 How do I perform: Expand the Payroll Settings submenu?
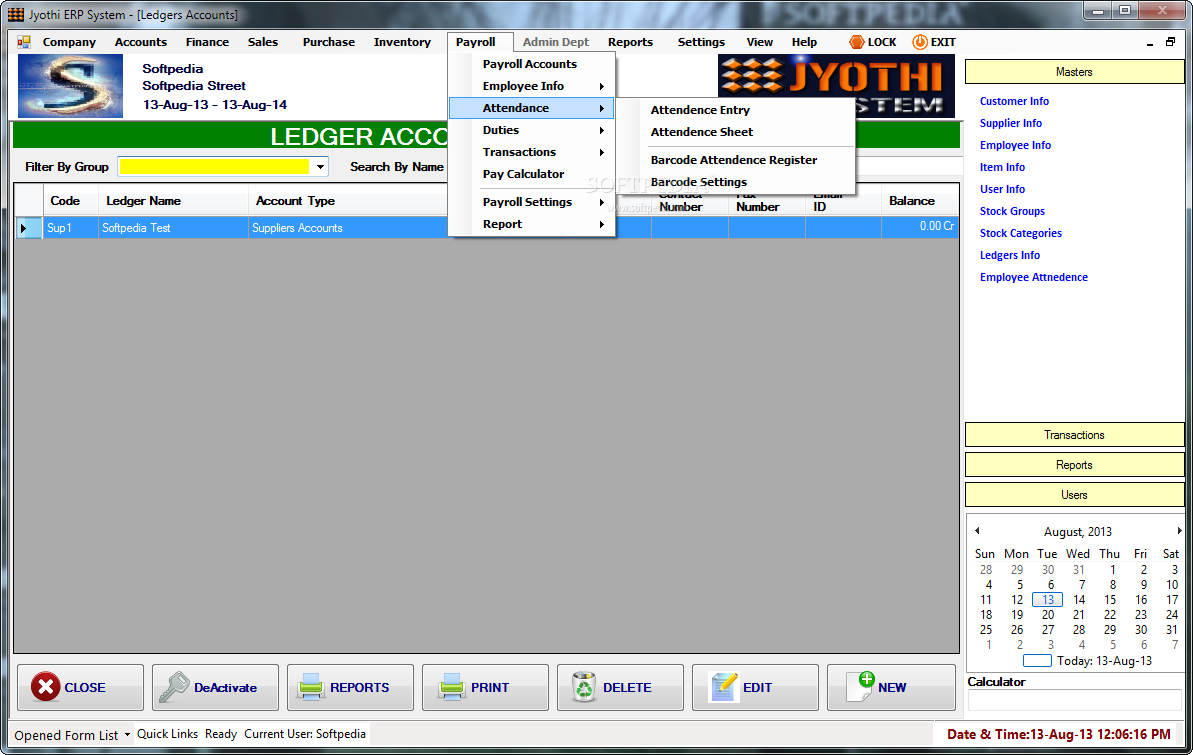tap(601, 202)
